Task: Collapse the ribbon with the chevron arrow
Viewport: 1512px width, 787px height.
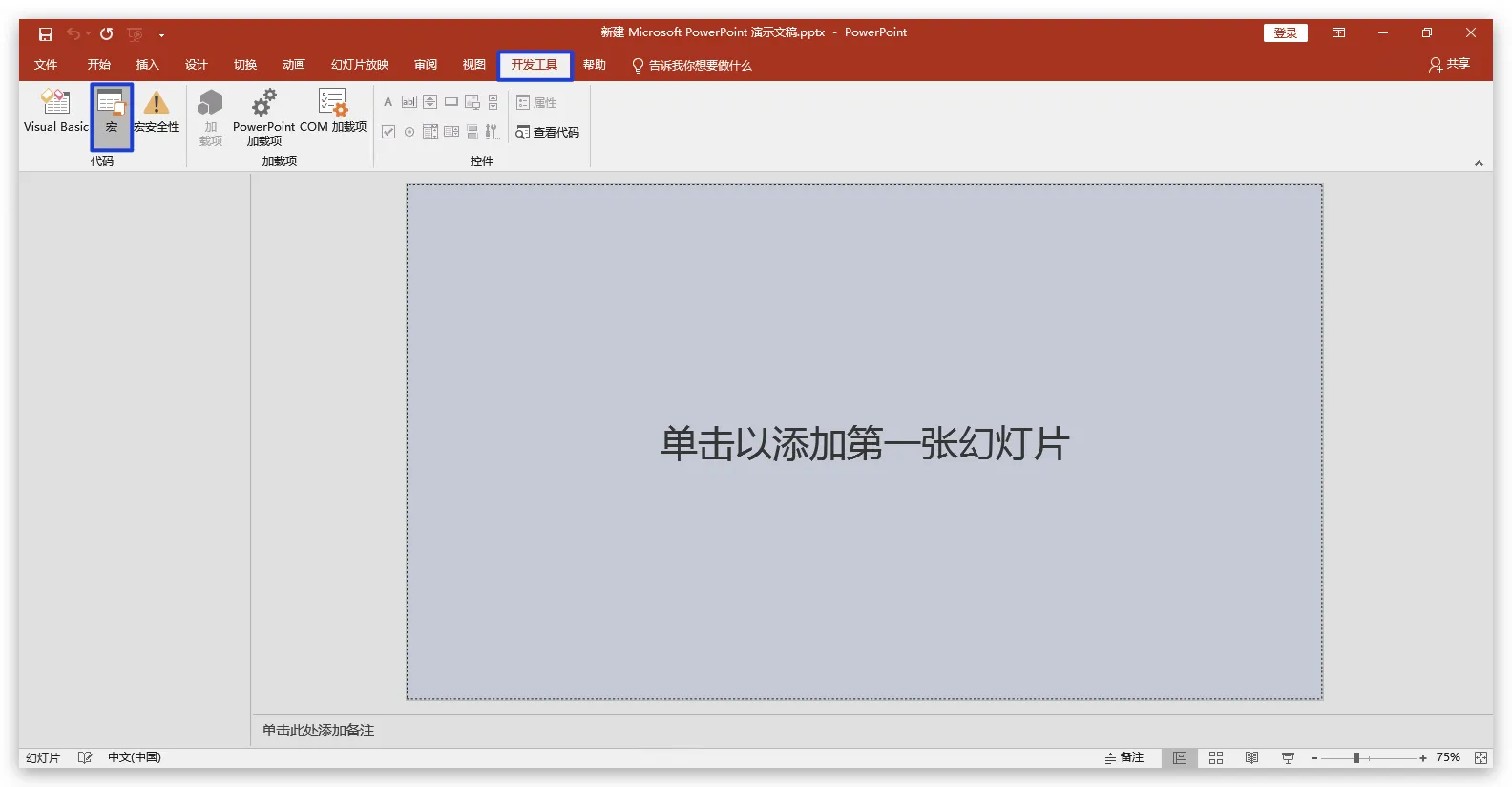Action: click(x=1479, y=163)
